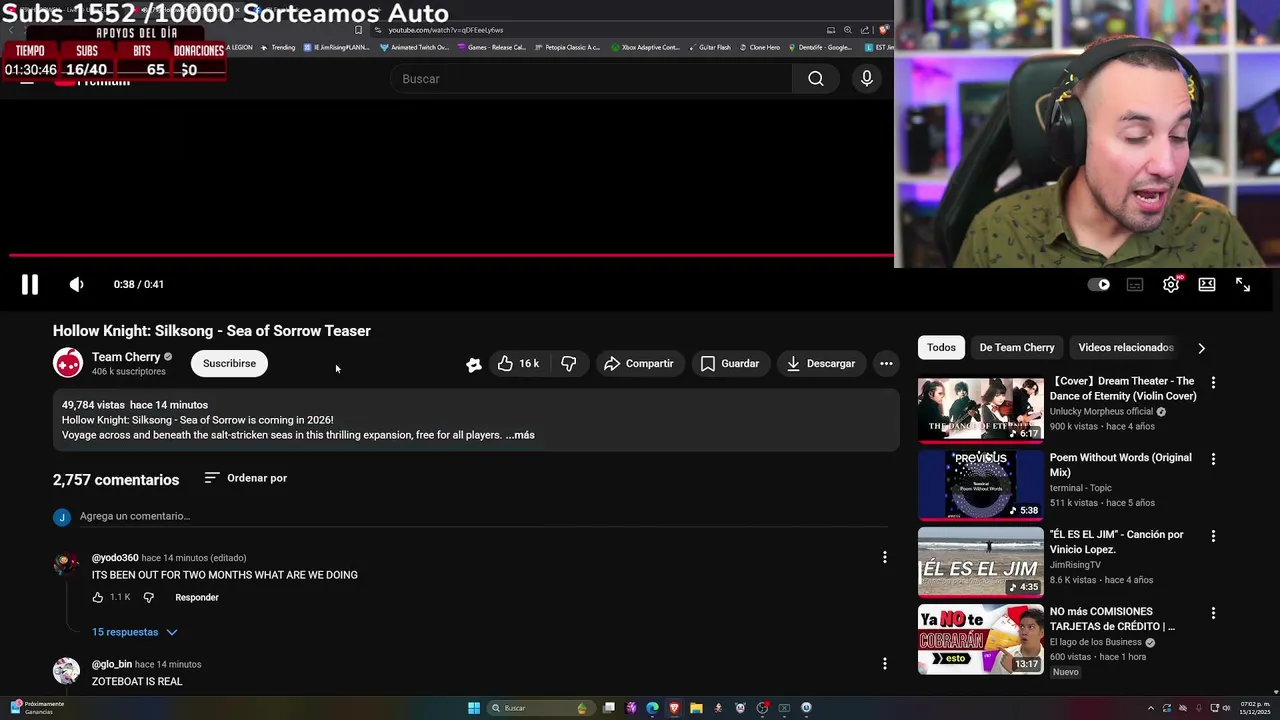Like the video with thumbs up 16 k
Viewport: 1280px width, 720px height.
(x=518, y=363)
